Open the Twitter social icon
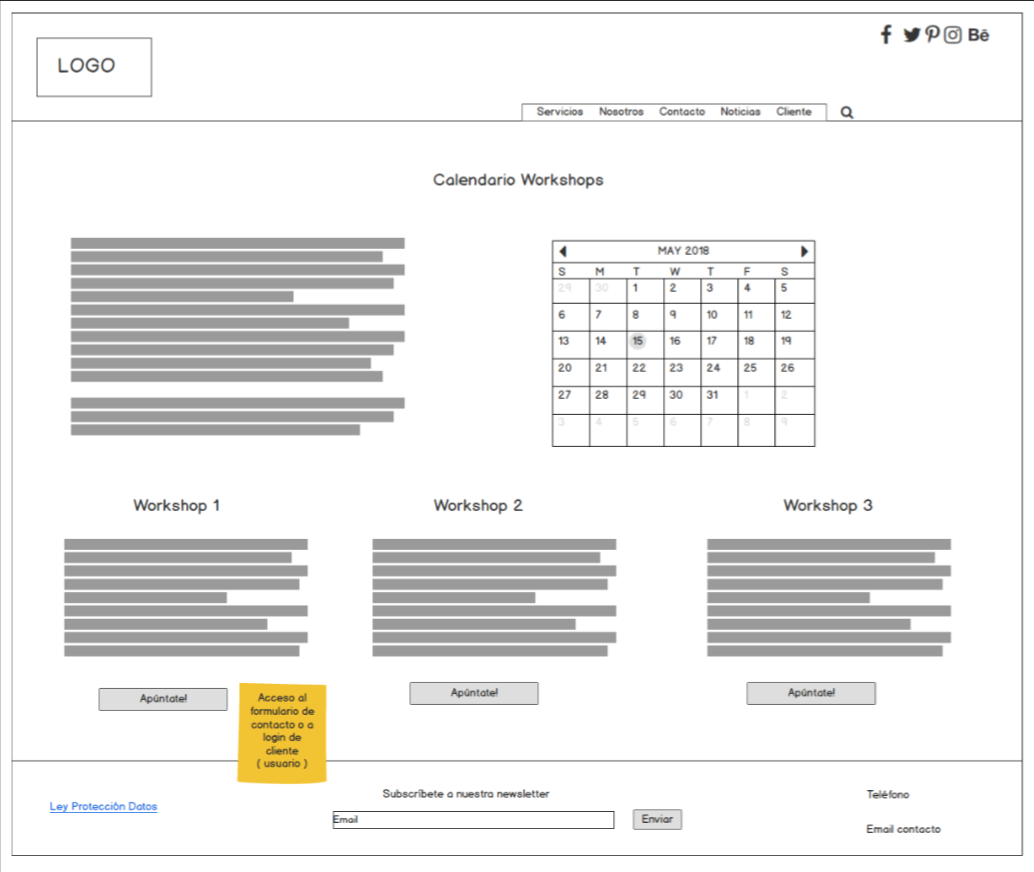Image resolution: width=1034 pixels, height=872 pixels. pyautogui.click(x=911, y=35)
